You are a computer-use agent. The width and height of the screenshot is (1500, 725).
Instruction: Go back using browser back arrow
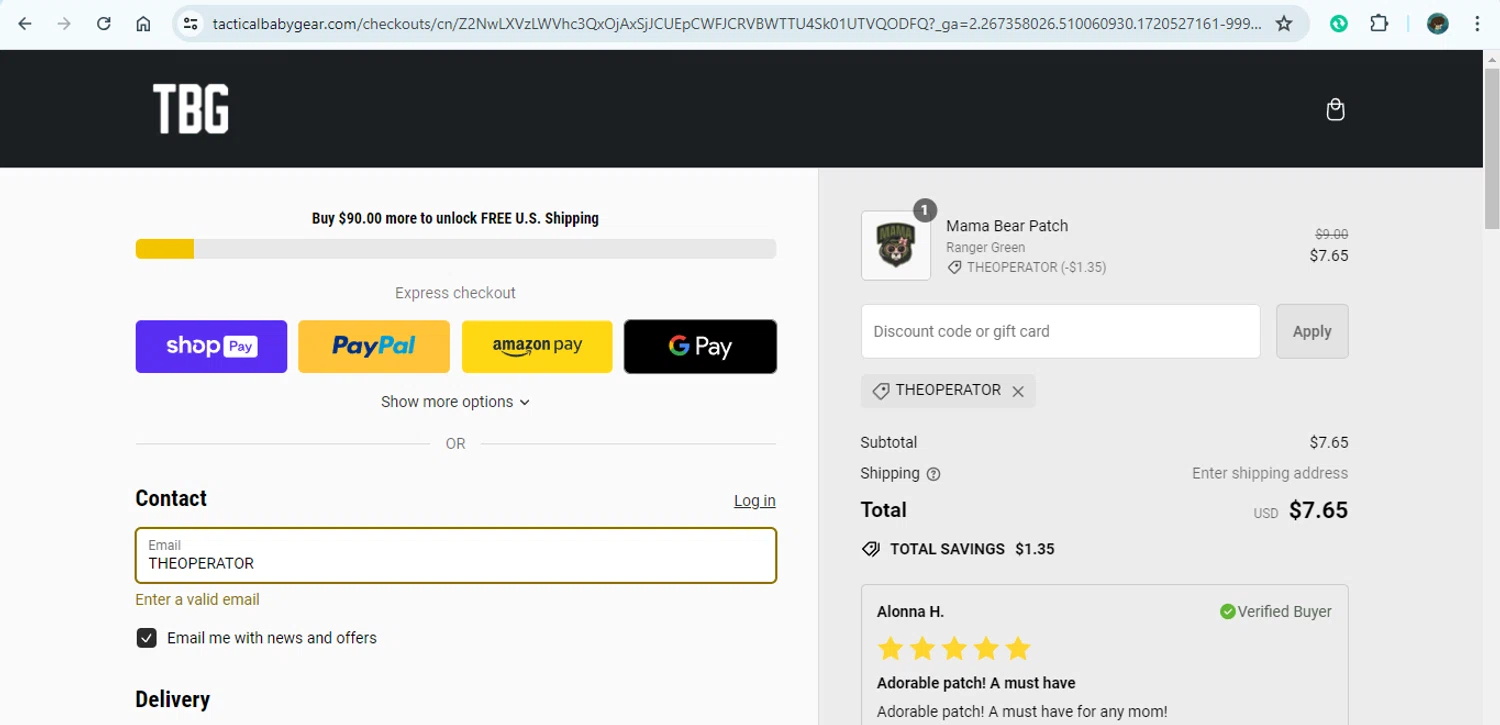[x=25, y=23]
